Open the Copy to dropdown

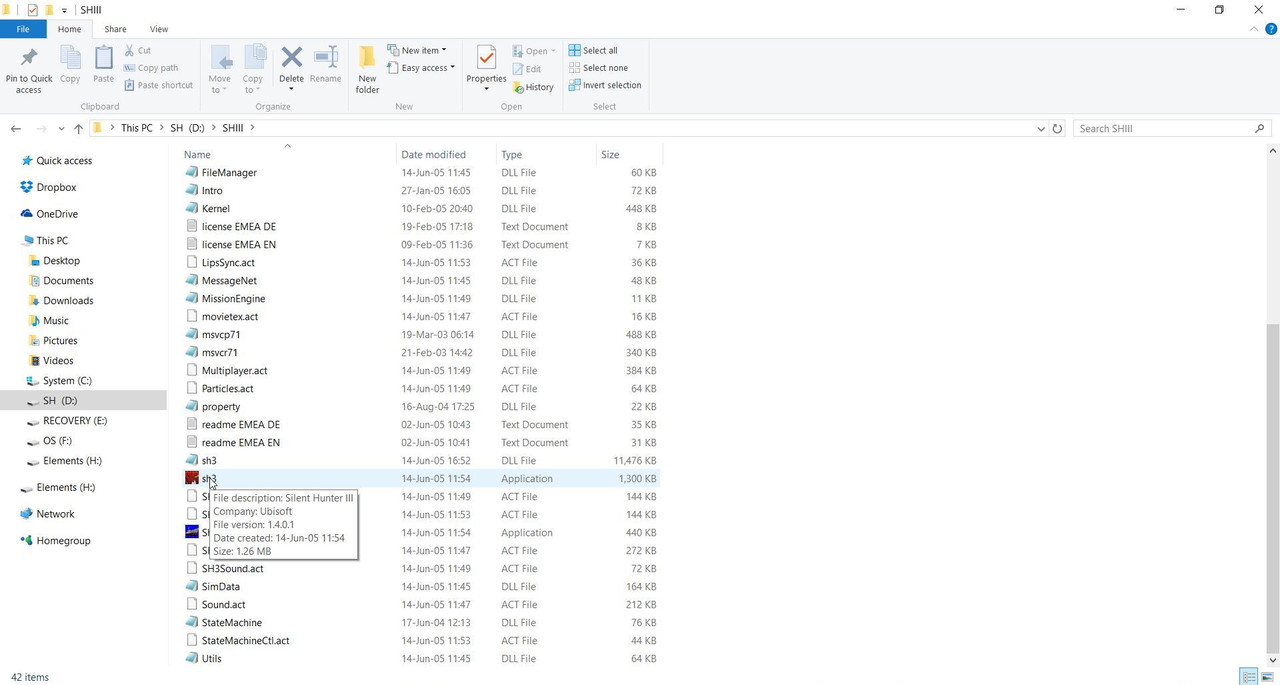click(253, 70)
